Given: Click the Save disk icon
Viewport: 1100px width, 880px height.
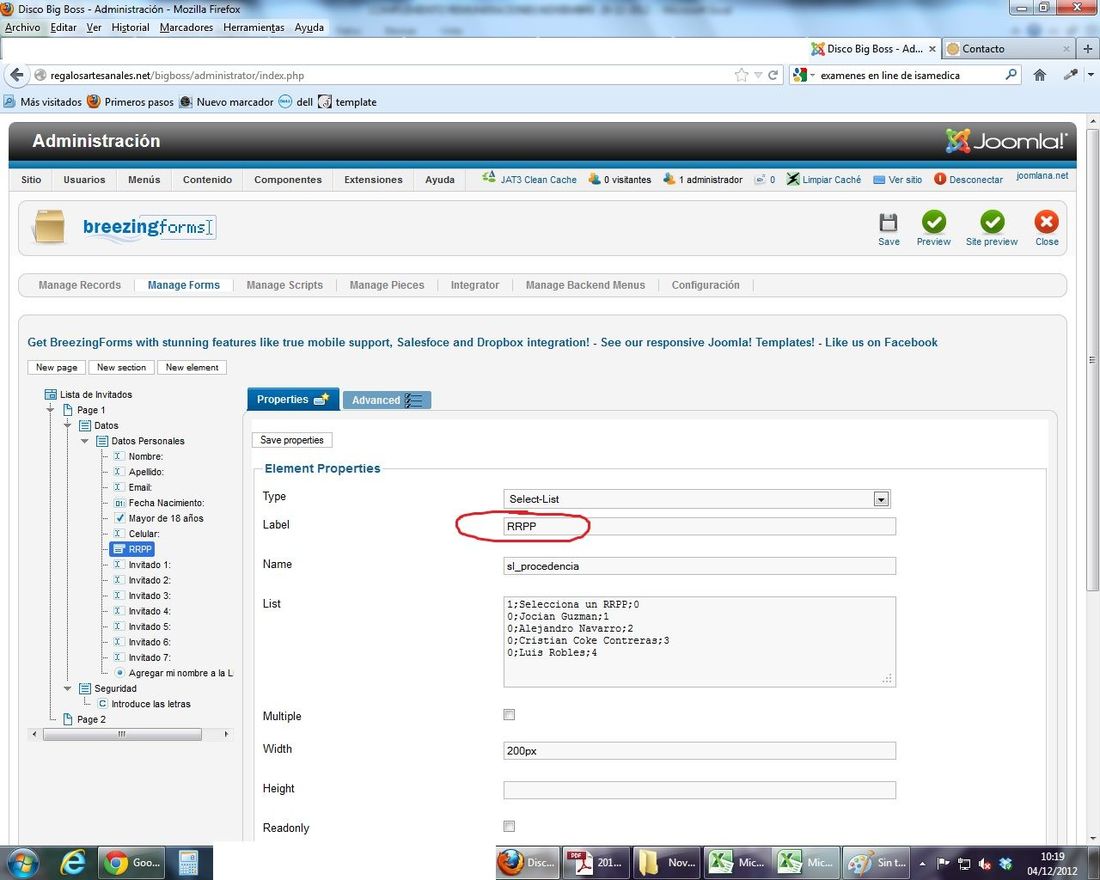Looking at the screenshot, I should tap(888, 222).
